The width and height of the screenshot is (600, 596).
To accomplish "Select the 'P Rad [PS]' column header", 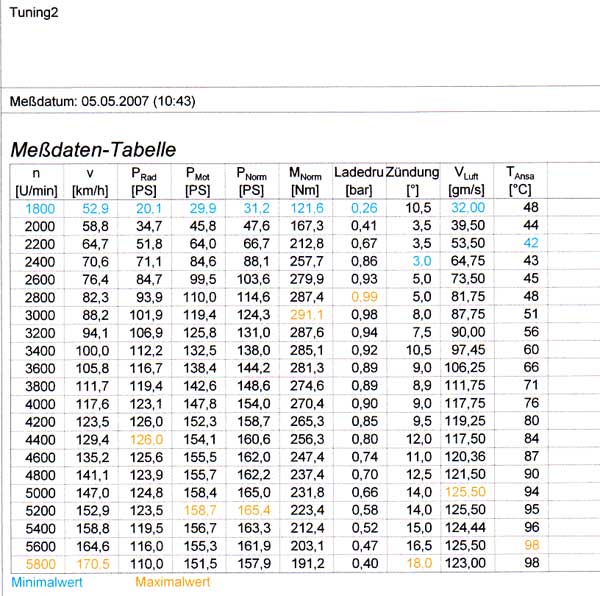I will (144, 182).
